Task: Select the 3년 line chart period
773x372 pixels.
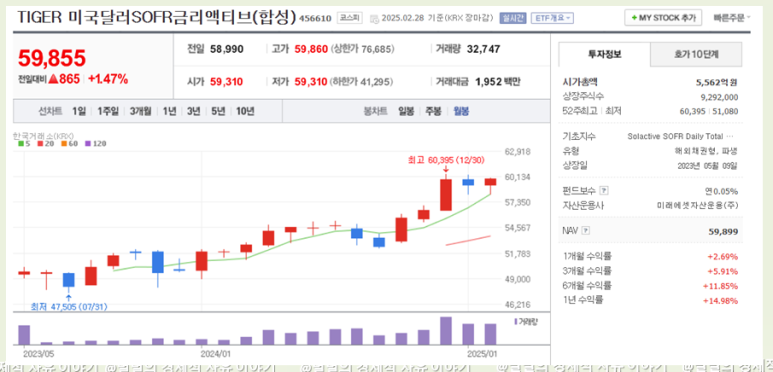Action: point(193,111)
